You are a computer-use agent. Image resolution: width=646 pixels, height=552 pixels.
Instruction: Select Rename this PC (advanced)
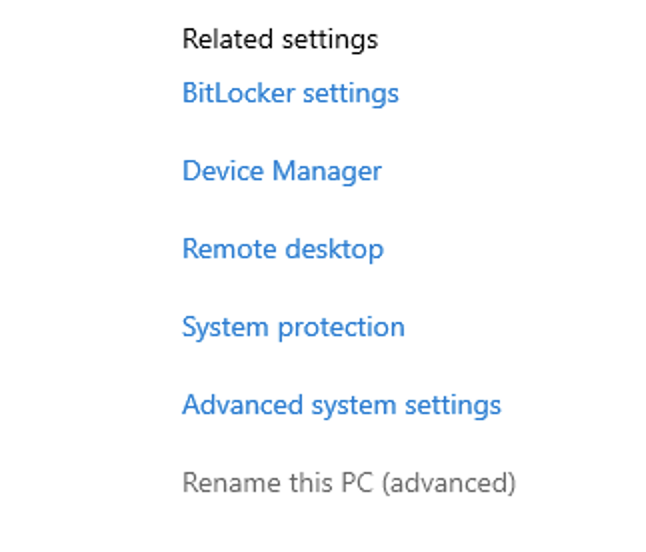(x=349, y=483)
